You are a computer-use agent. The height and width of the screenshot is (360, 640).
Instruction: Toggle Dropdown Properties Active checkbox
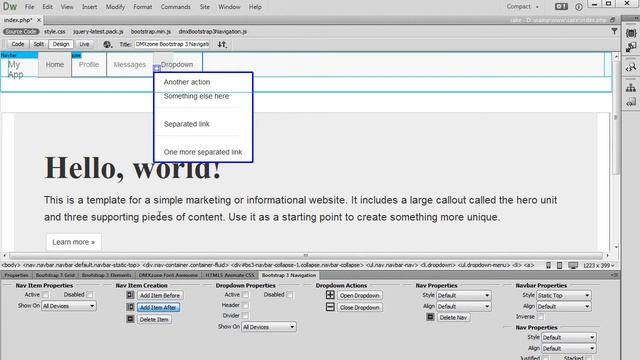click(245, 295)
